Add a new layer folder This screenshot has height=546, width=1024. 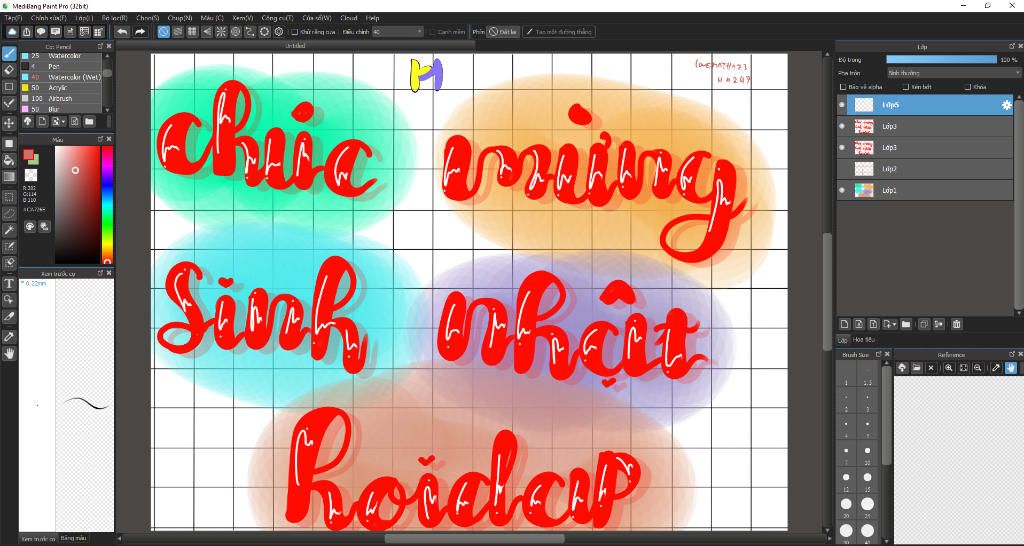coord(906,324)
